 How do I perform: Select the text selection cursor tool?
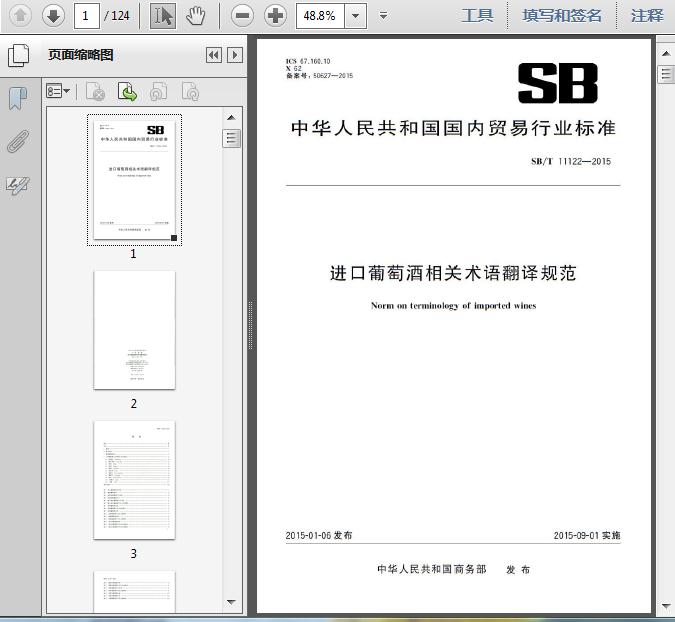pyautogui.click(x=164, y=15)
